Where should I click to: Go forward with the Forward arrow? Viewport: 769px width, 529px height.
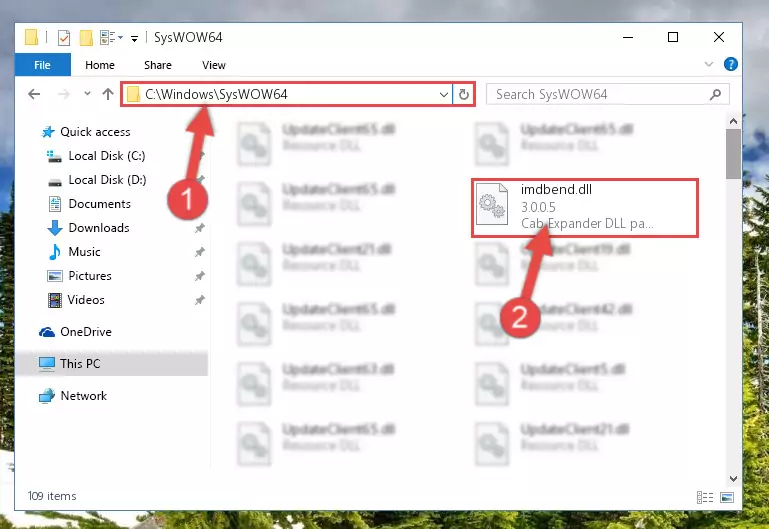64,94
